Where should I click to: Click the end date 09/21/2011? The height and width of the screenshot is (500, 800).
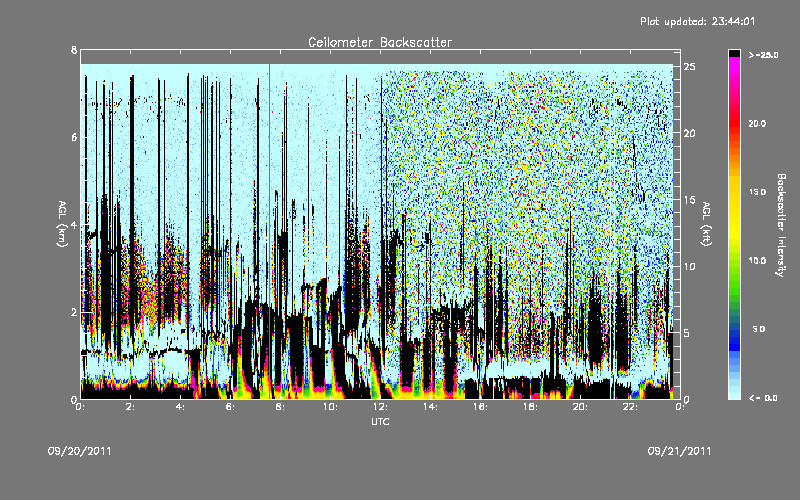679,451
